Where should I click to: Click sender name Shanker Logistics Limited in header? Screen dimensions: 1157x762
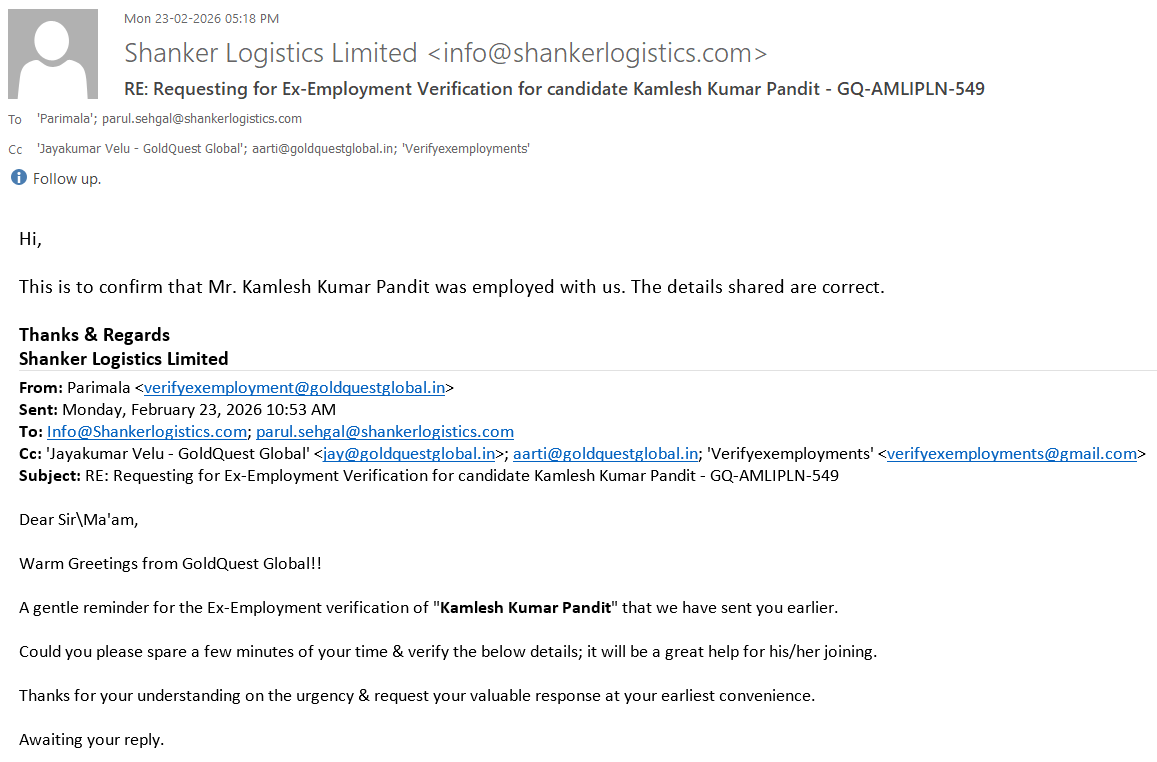[x=270, y=53]
